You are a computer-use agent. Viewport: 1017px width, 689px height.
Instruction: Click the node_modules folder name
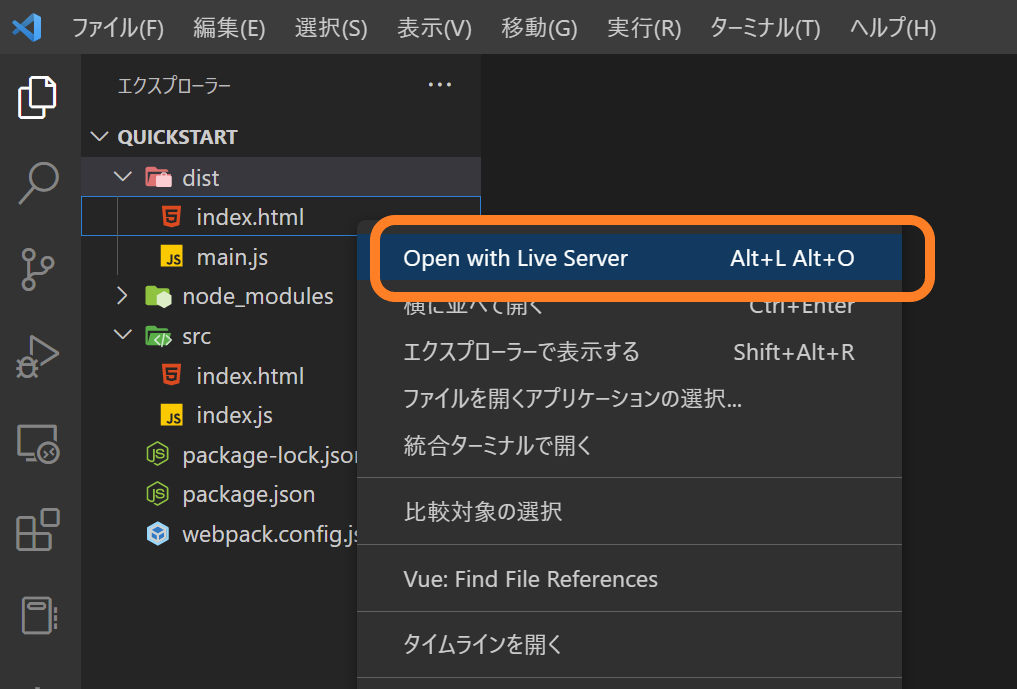[257, 296]
